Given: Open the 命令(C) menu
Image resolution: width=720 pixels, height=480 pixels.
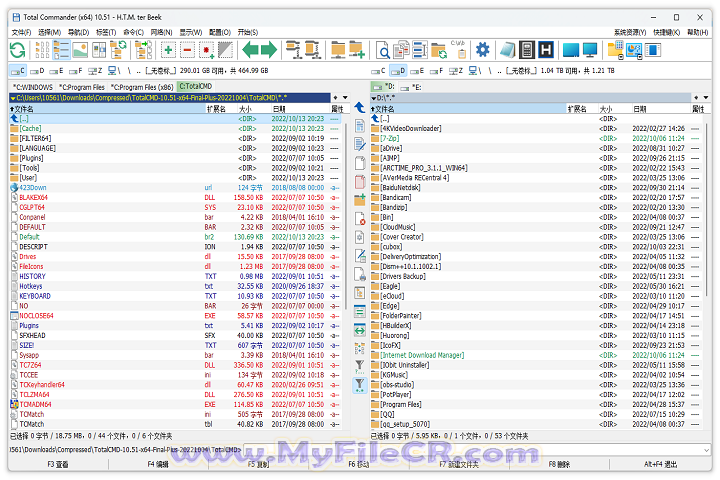Looking at the screenshot, I should tap(133, 32).
